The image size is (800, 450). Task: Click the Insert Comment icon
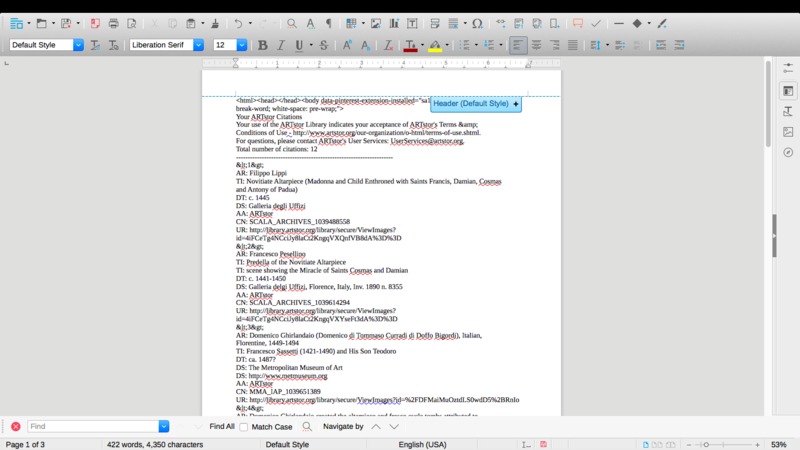tap(578, 23)
